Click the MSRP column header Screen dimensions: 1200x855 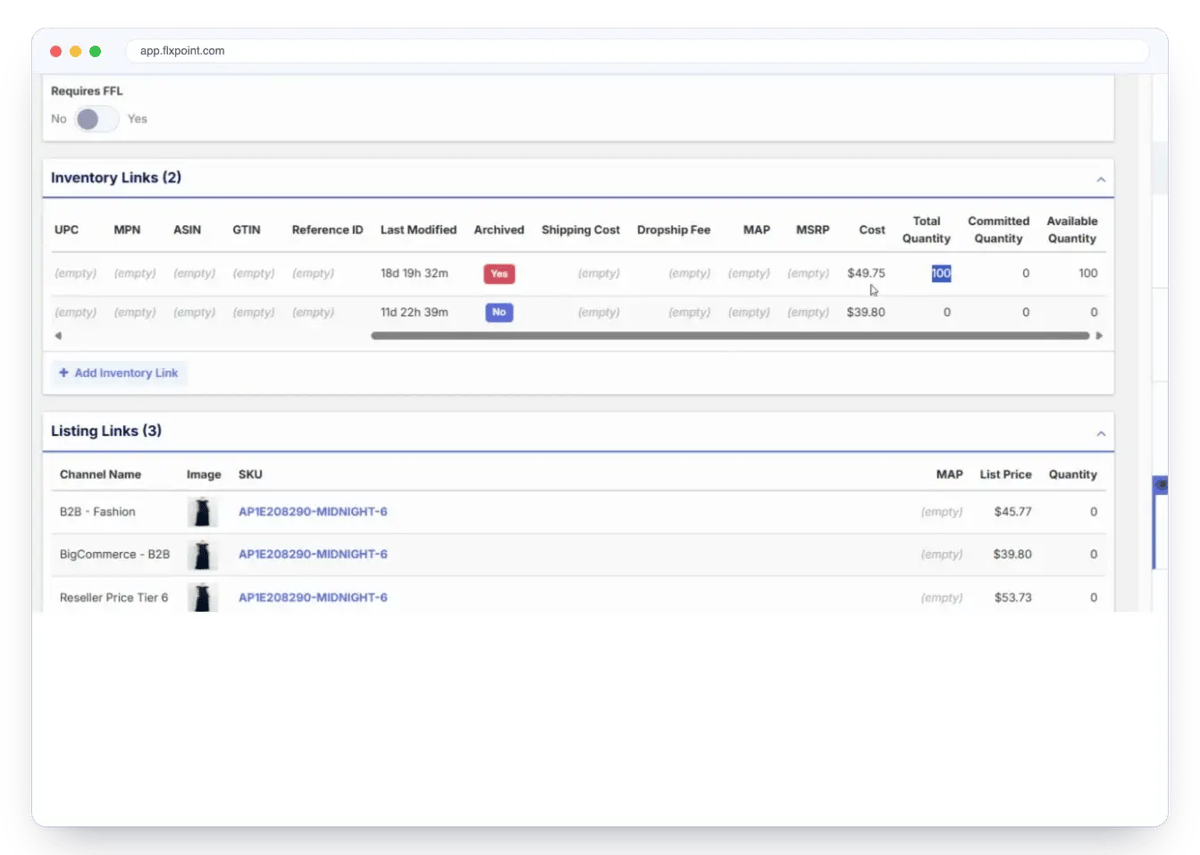(813, 230)
